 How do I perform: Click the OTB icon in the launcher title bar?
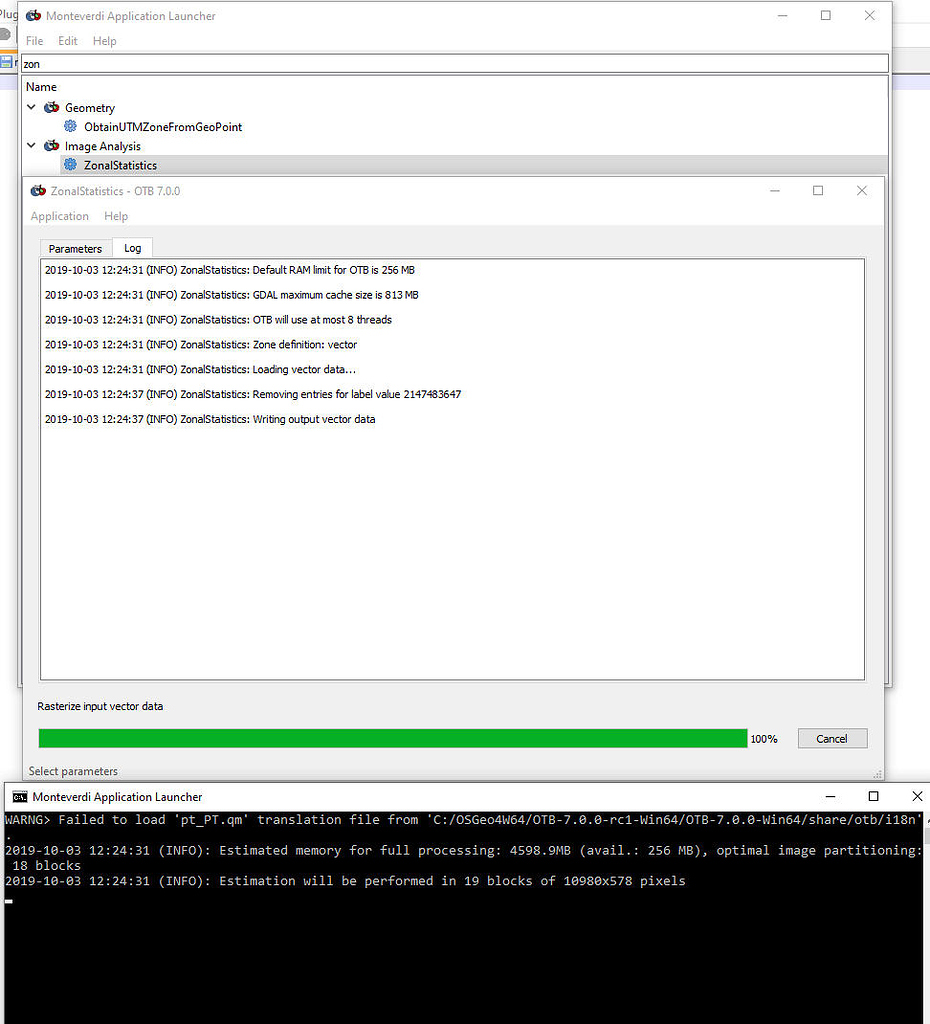point(30,15)
